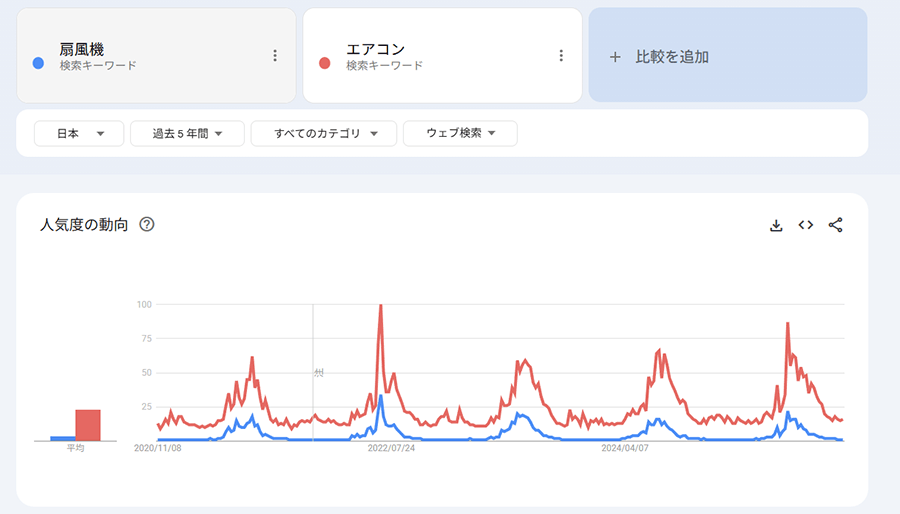
Task: Click the 比較を追加 button
Action: (672, 57)
